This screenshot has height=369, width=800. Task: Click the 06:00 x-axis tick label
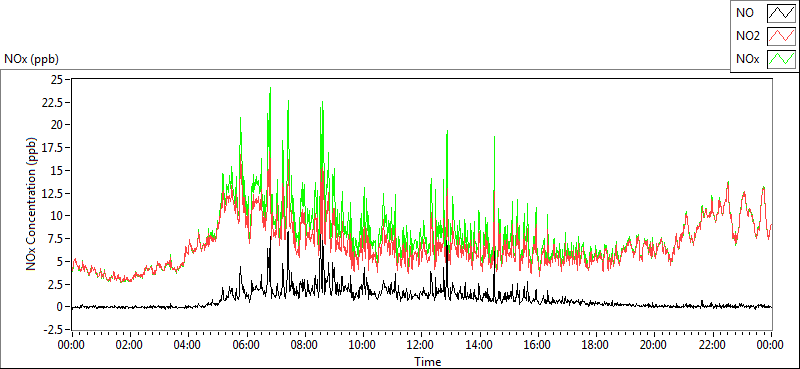pyautogui.click(x=246, y=345)
